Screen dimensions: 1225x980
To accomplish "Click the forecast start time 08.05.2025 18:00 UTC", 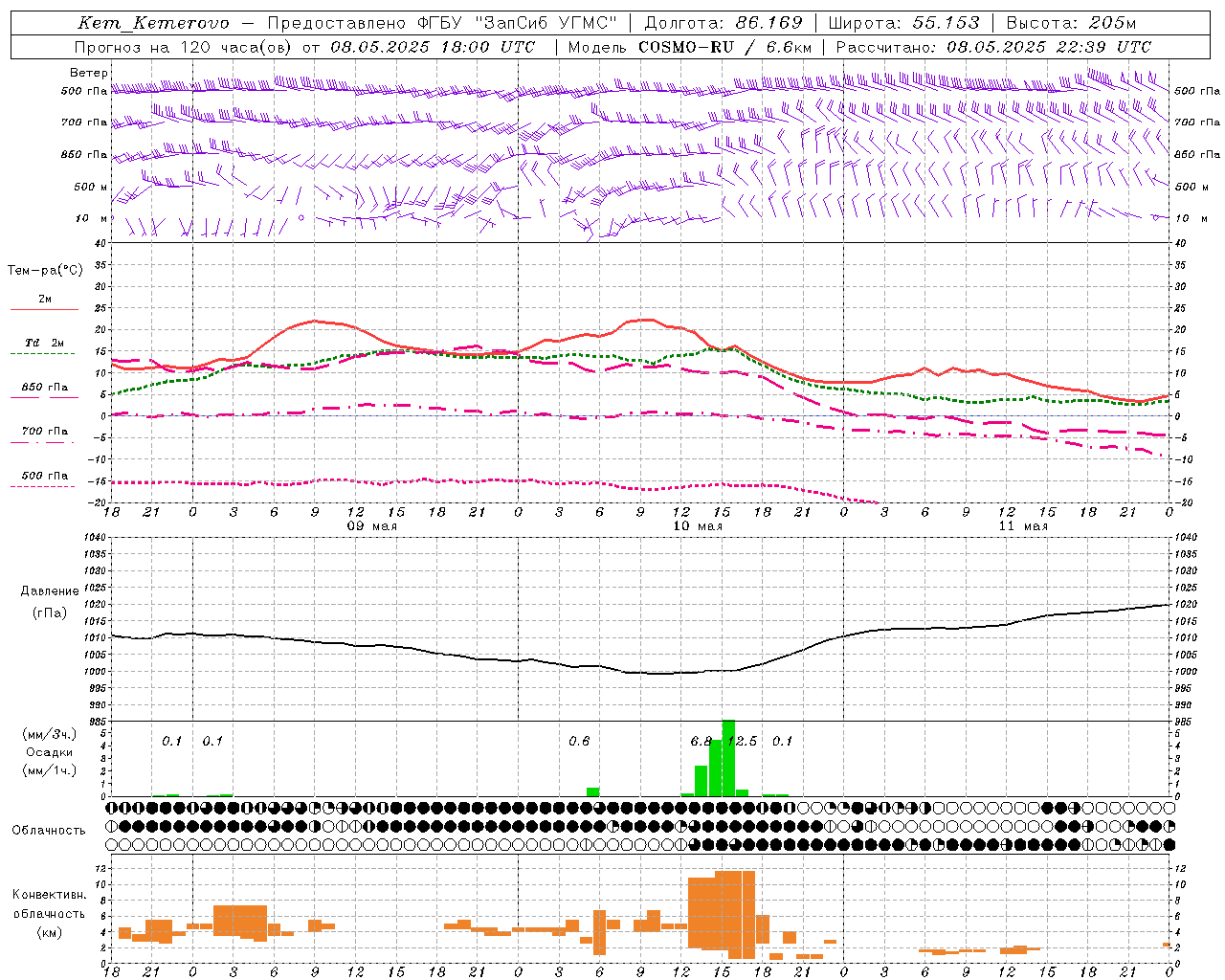I will coord(433,47).
